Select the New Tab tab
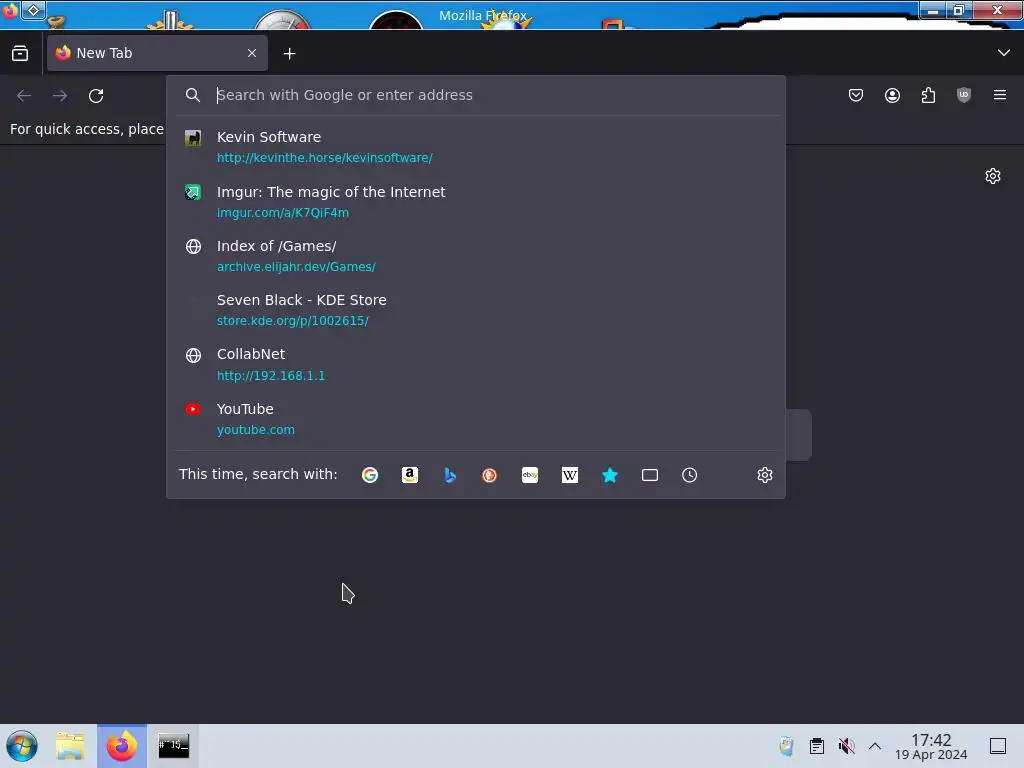 pos(157,53)
